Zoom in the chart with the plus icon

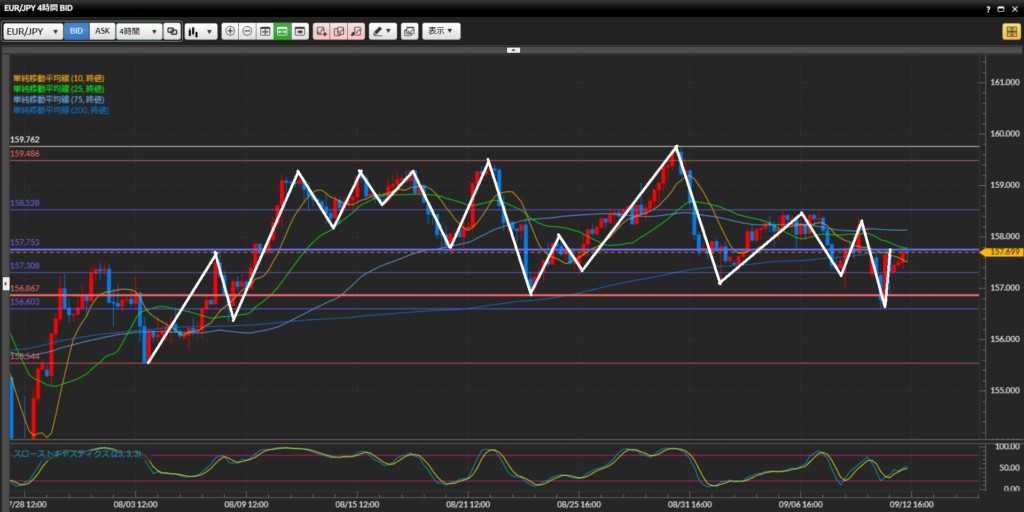(230, 31)
